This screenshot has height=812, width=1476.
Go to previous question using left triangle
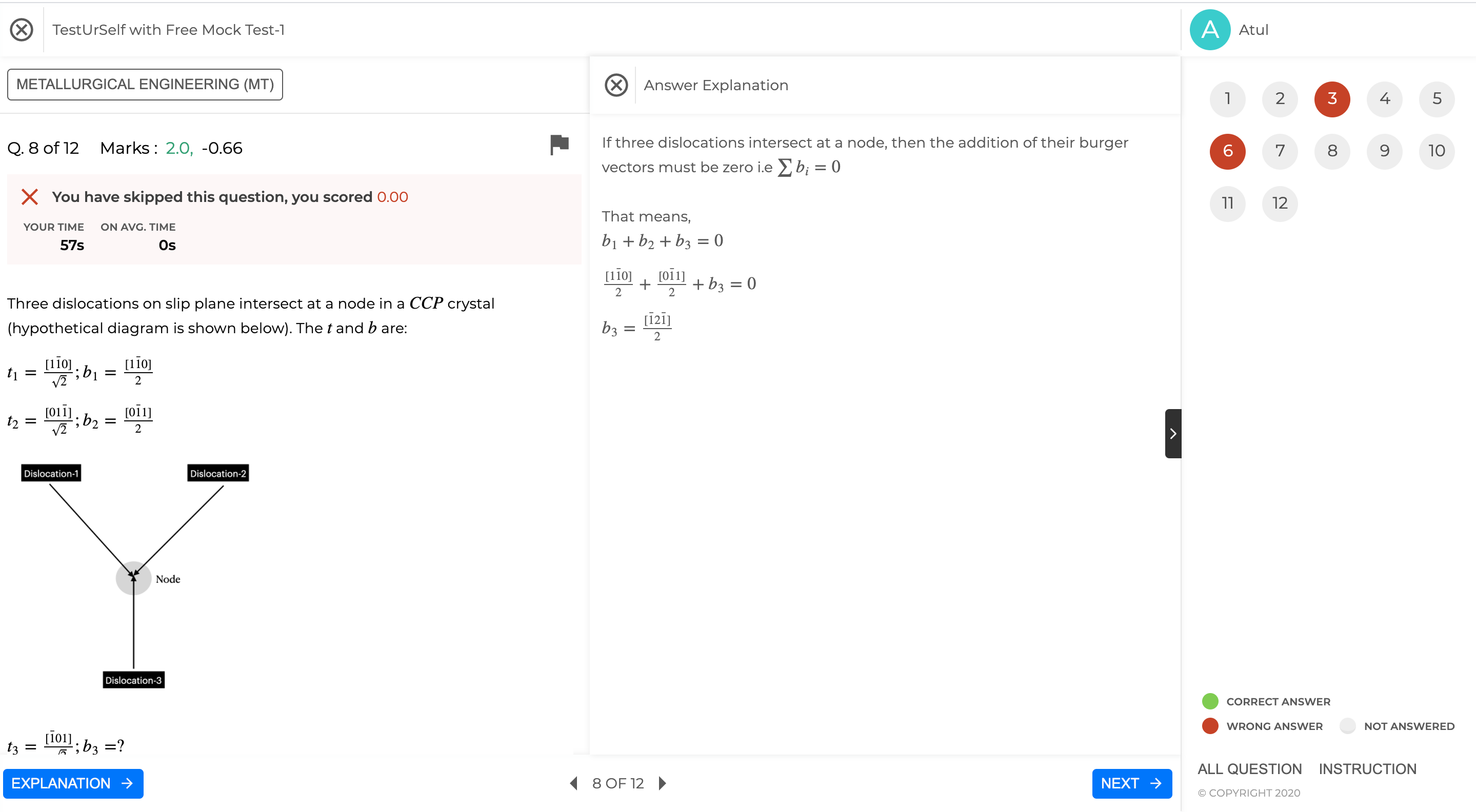tap(573, 783)
